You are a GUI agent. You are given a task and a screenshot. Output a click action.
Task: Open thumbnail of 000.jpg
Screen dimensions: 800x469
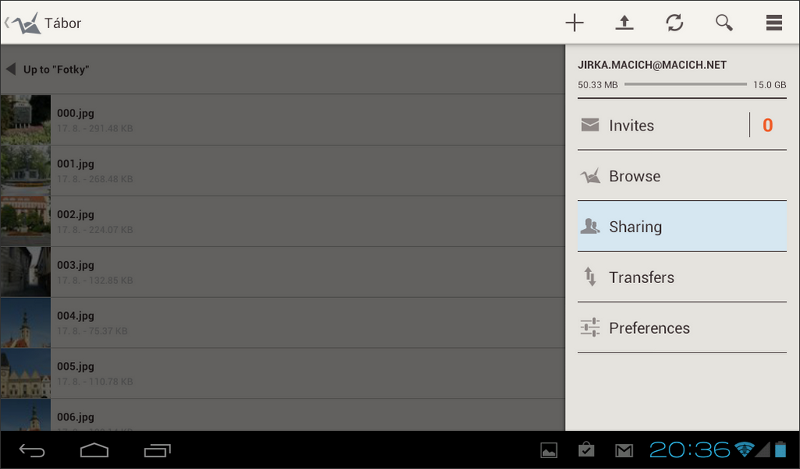tap(26, 120)
